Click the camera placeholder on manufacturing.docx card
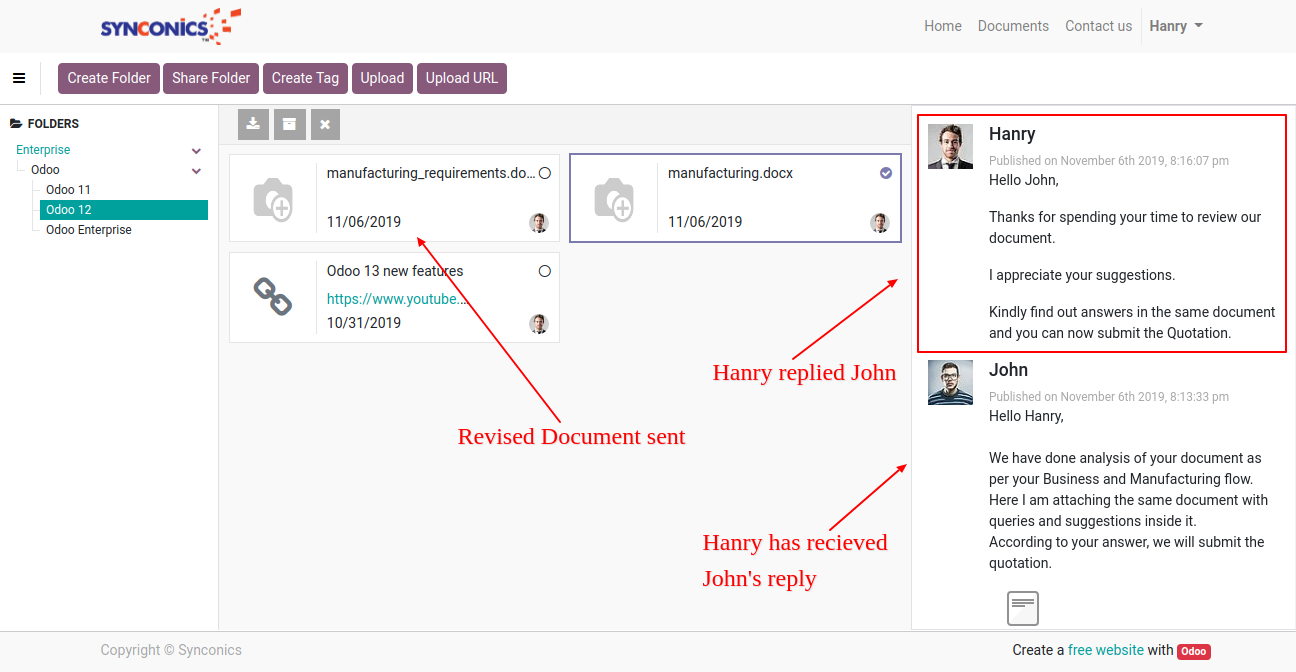 point(613,198)
